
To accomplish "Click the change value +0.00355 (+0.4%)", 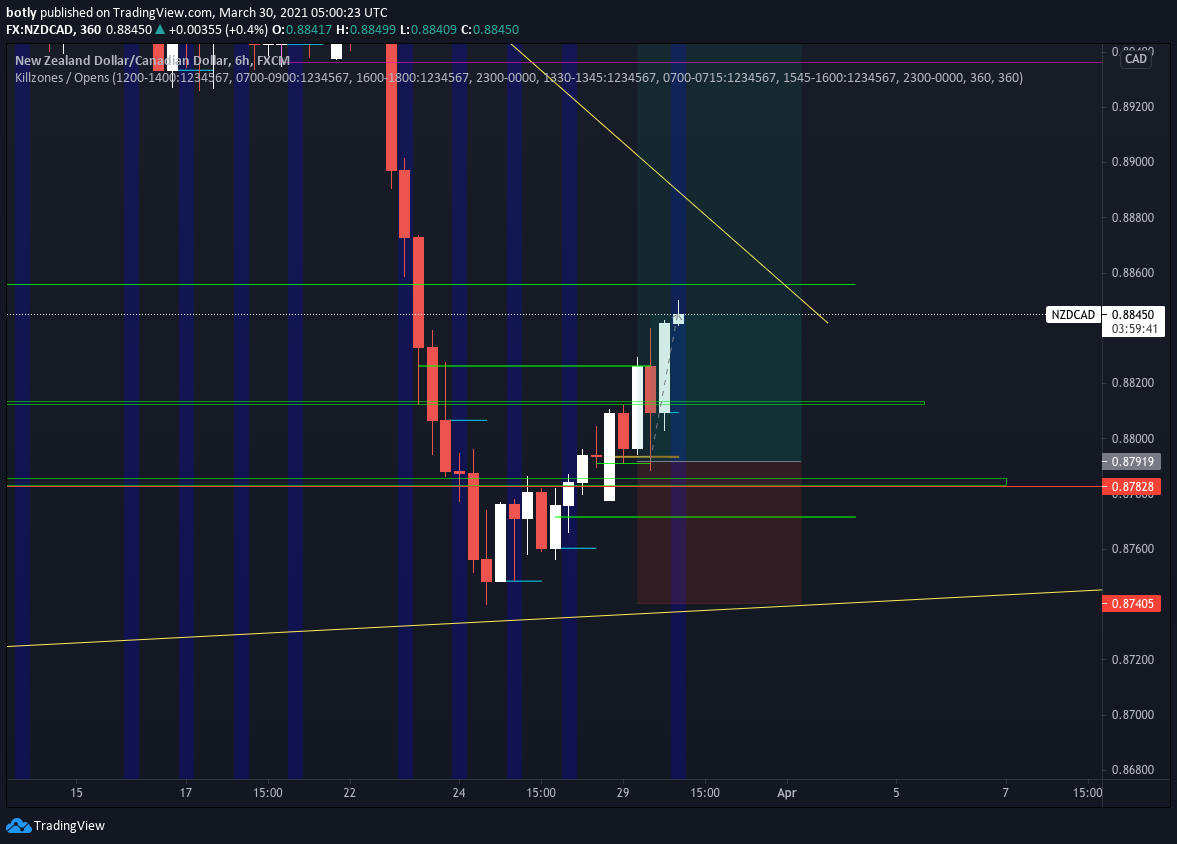I will tap(218, 30).
